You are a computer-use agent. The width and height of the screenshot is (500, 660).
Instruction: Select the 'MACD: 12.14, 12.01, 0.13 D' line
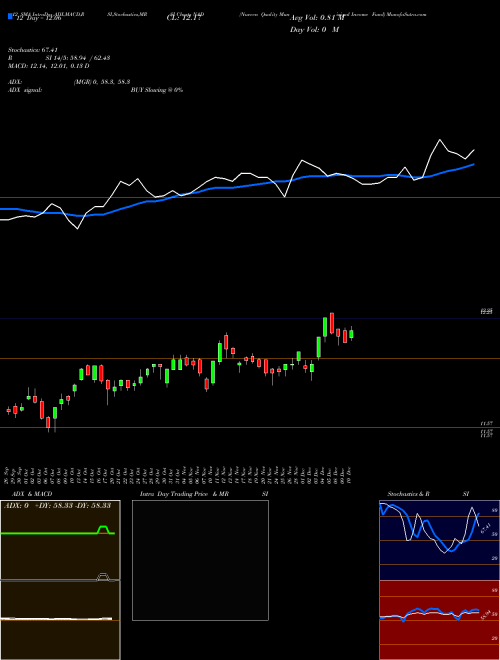pos(48,66)
